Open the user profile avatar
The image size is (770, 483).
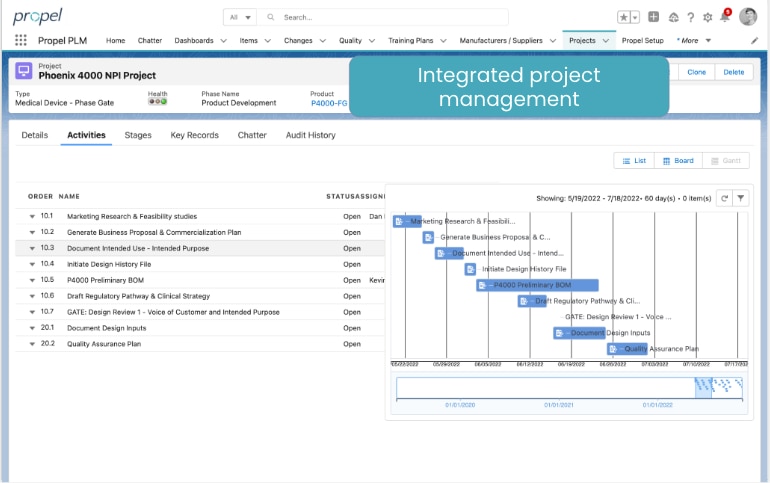(748, 16)
